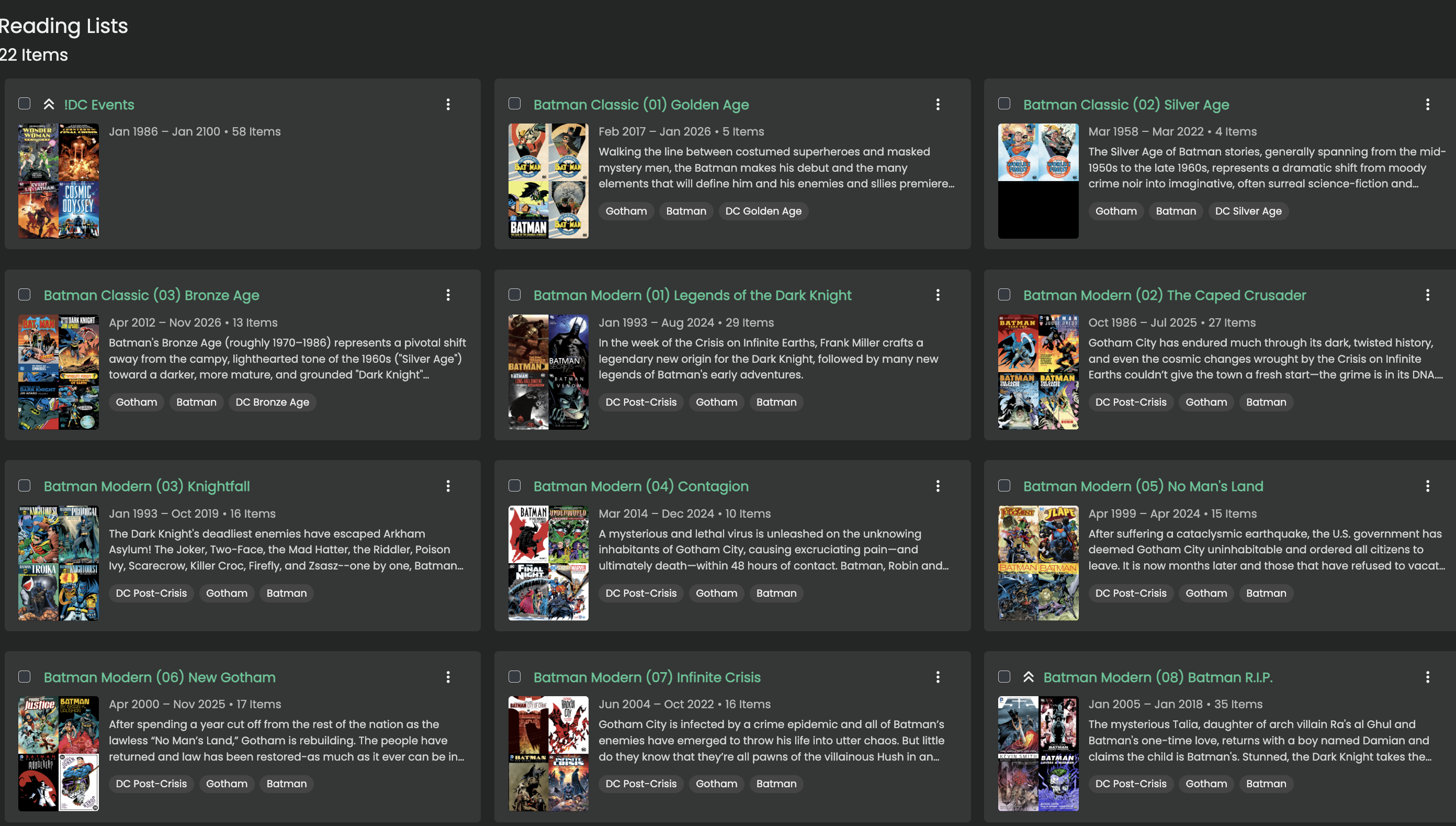This screenshot has height=826, width=1456.
Task: Click the Golden Age cover collage thumbnail
Action: pos(548,181)
